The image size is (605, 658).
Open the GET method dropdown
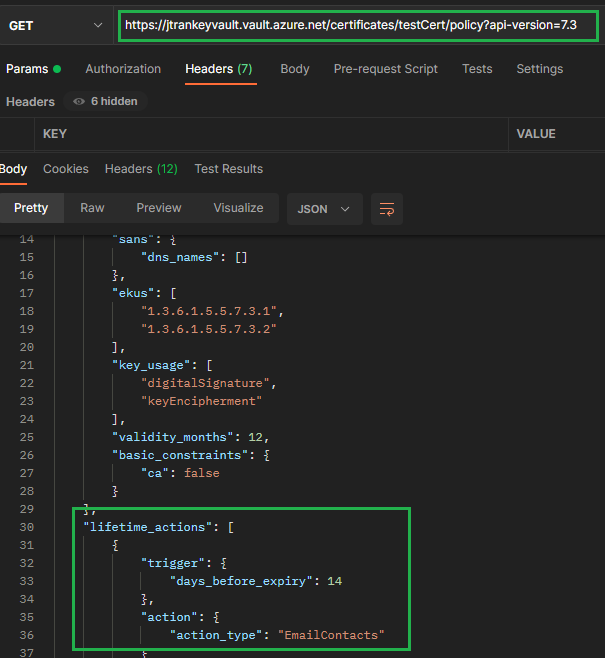pos(56,26)
